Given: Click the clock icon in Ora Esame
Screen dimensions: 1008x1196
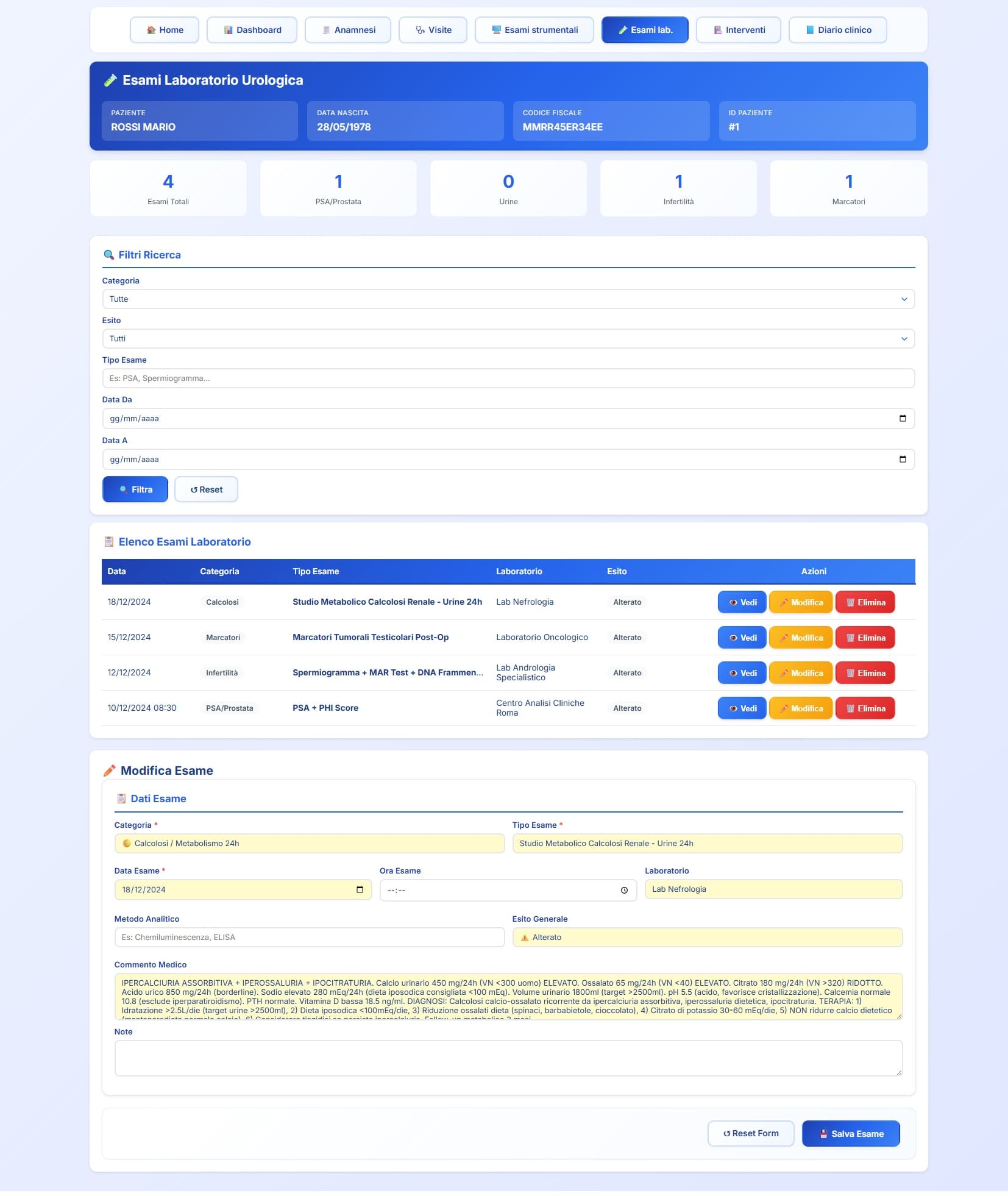Looking at the screenshot, I should (x=624, y=890).
